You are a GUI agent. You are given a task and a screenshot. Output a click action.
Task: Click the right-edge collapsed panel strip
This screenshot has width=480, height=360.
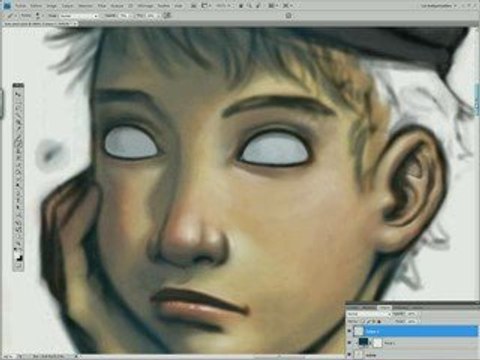coord(477,100)
